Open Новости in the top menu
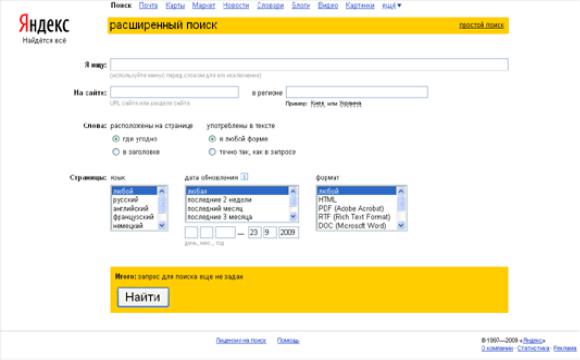This screenshot has height=360, width=580. pyautogui.click(x=236, y=6)
